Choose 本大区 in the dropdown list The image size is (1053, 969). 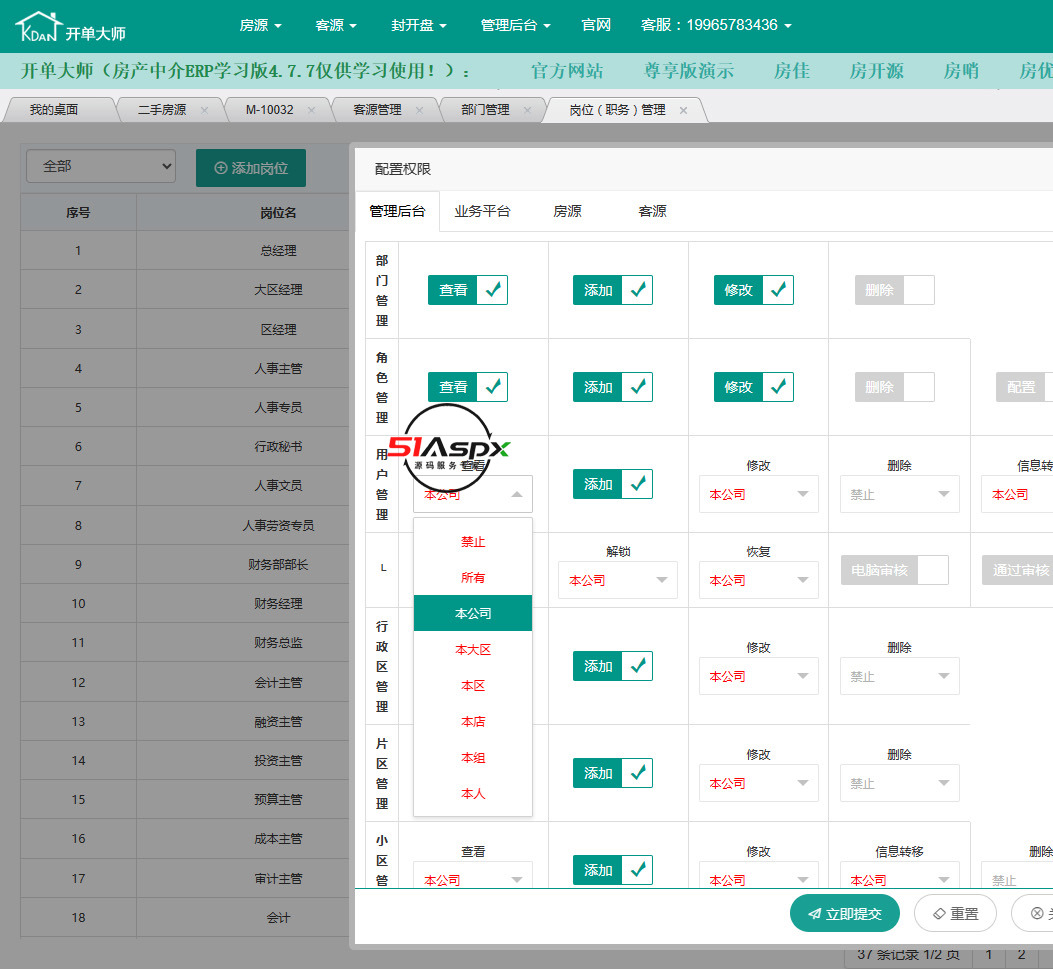pyautogui.click(x=473, y=649)
